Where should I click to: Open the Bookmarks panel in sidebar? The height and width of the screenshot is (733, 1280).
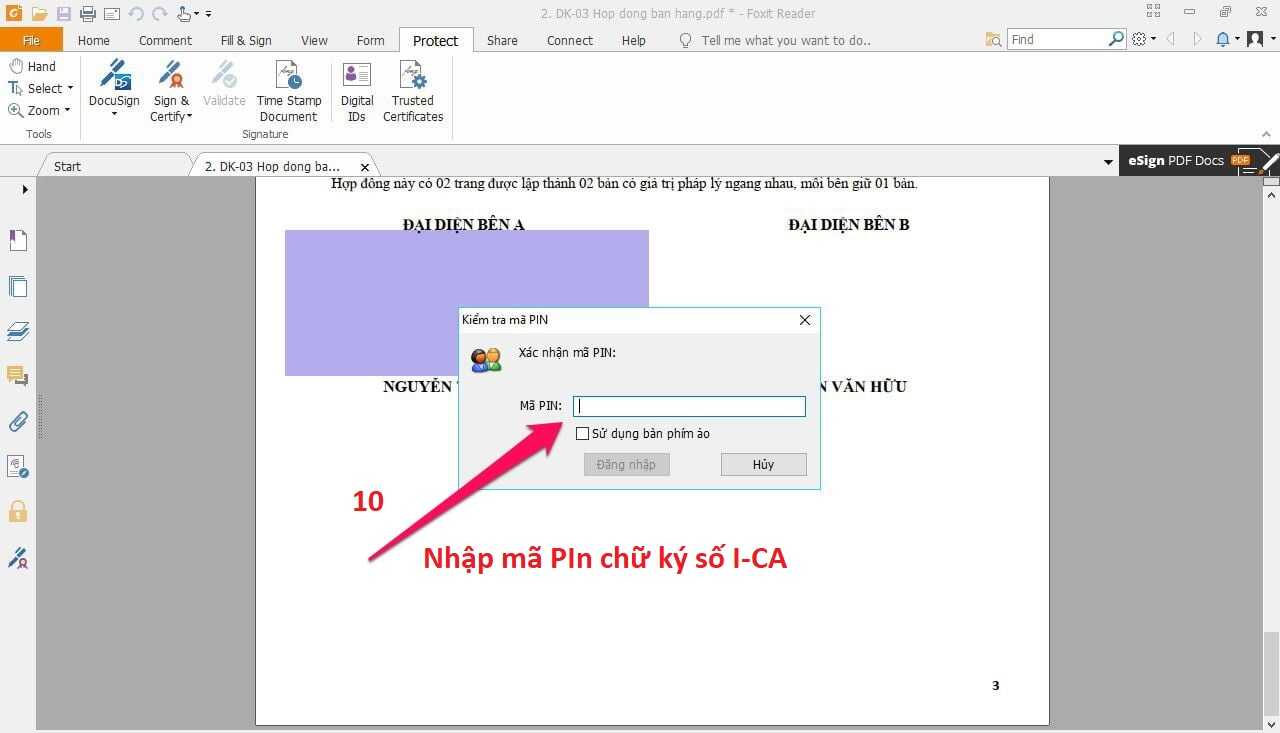(x=18, y=240)
